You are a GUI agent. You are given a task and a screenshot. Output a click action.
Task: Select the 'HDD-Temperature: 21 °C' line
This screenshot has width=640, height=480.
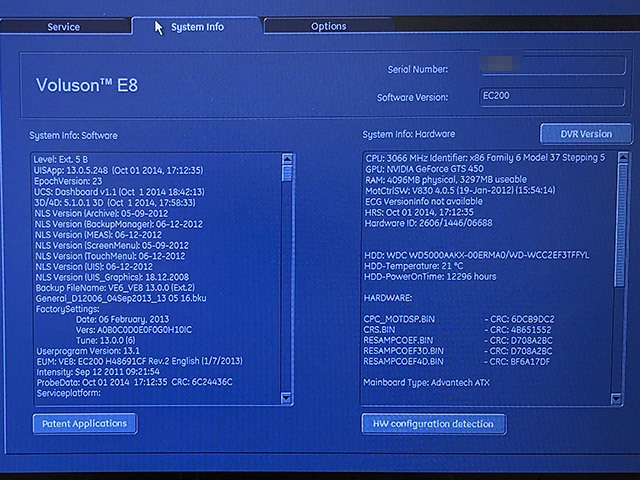(x=413, y=266)
